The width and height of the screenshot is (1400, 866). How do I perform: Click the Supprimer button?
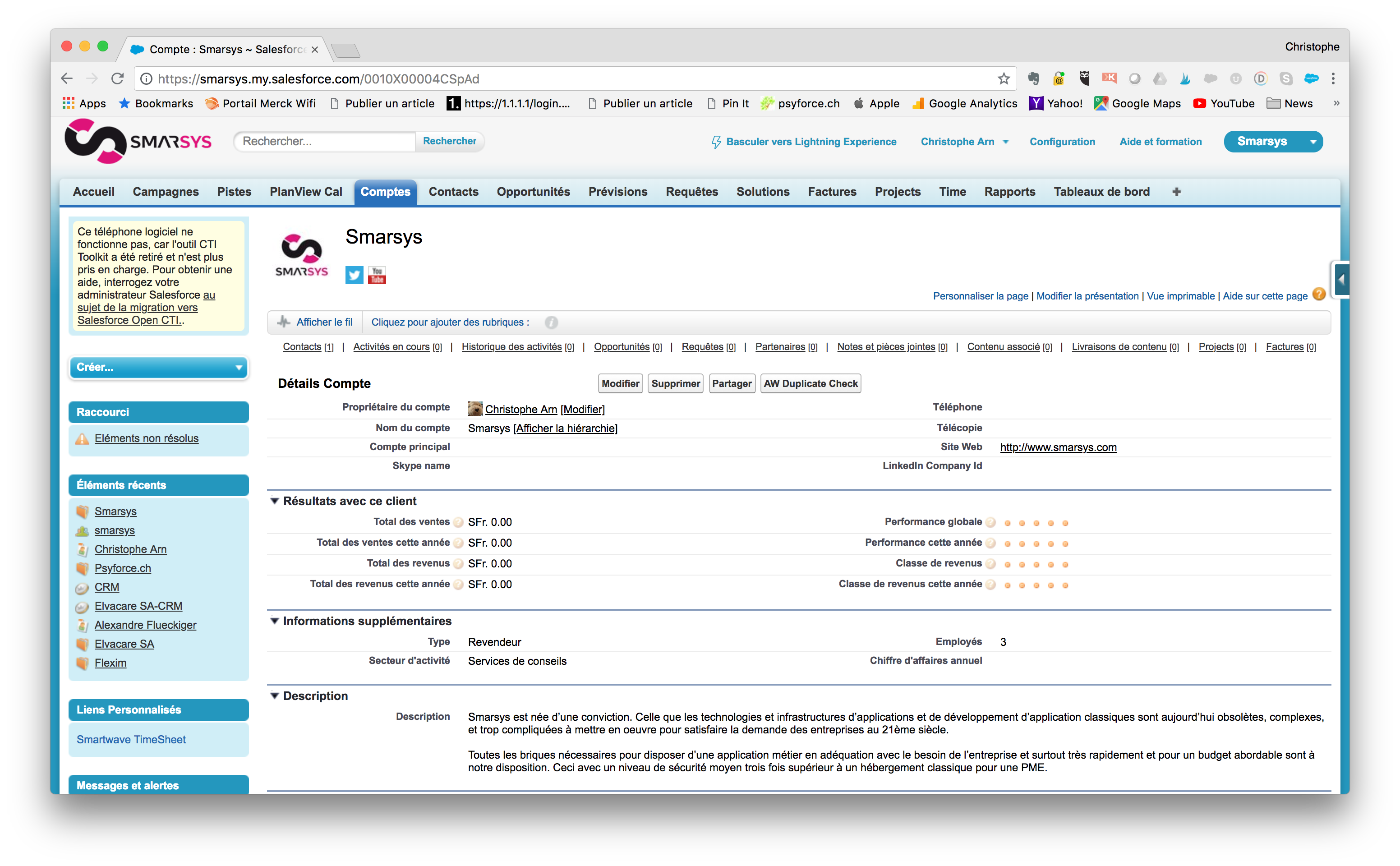click(676, 384)
